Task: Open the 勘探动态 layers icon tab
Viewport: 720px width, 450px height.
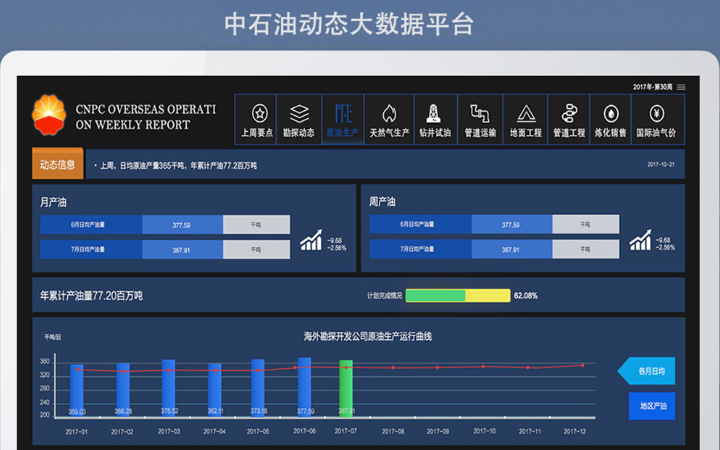Action: (299, 120)
